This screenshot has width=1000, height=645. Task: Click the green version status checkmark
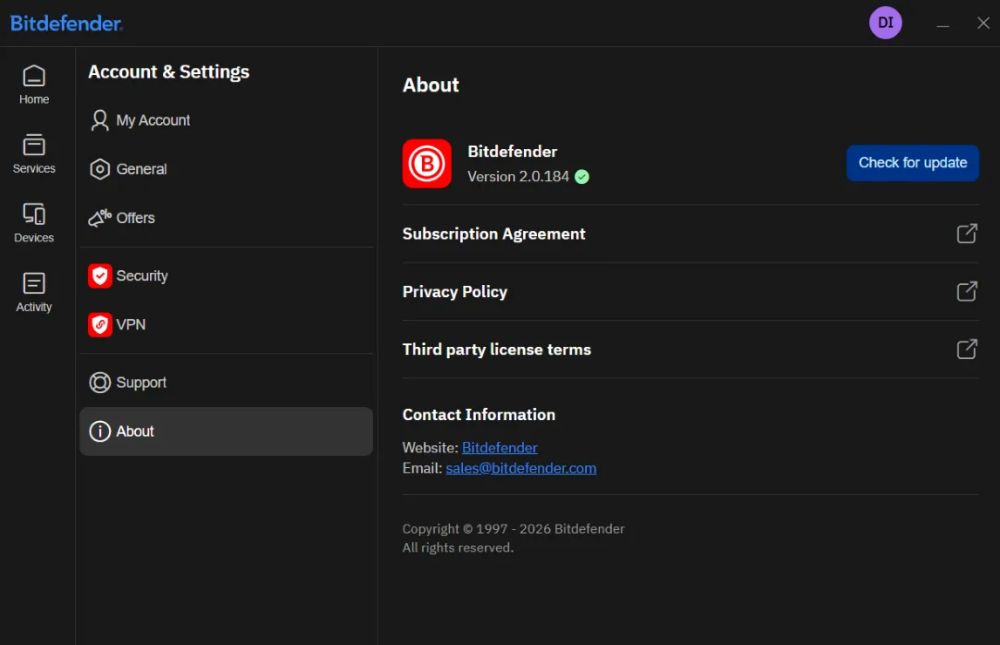click(582, 177)
